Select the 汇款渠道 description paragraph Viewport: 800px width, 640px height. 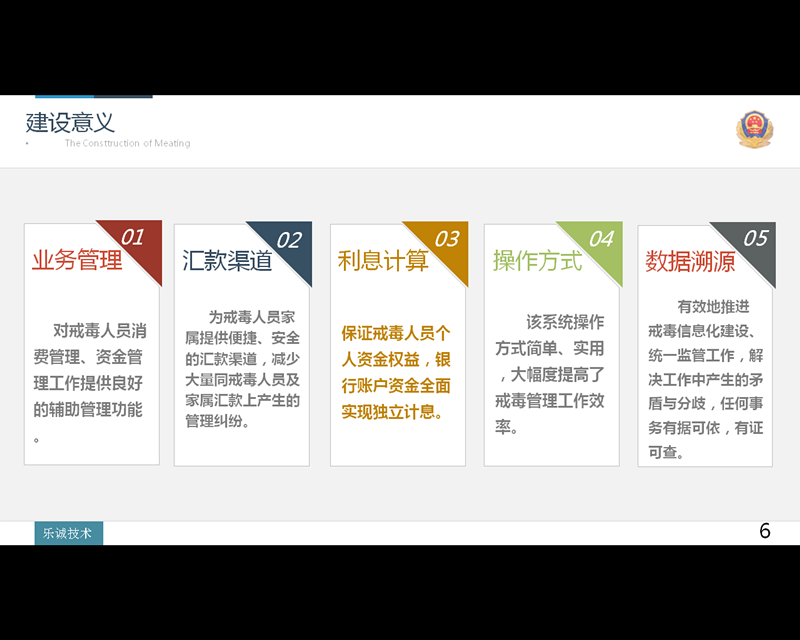[242, 368]
